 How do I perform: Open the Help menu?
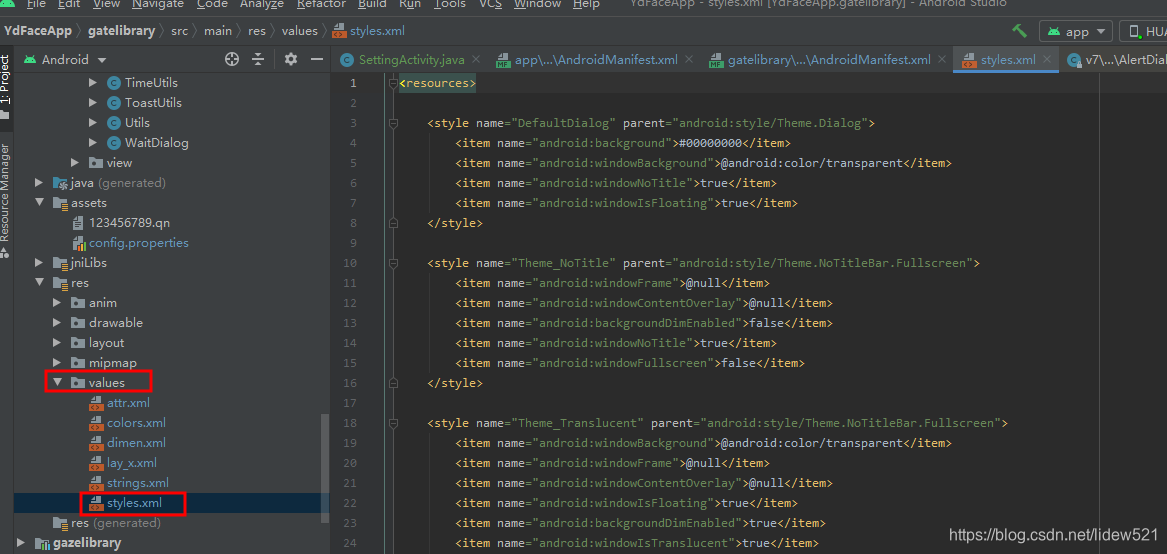(x=586, y=4)
